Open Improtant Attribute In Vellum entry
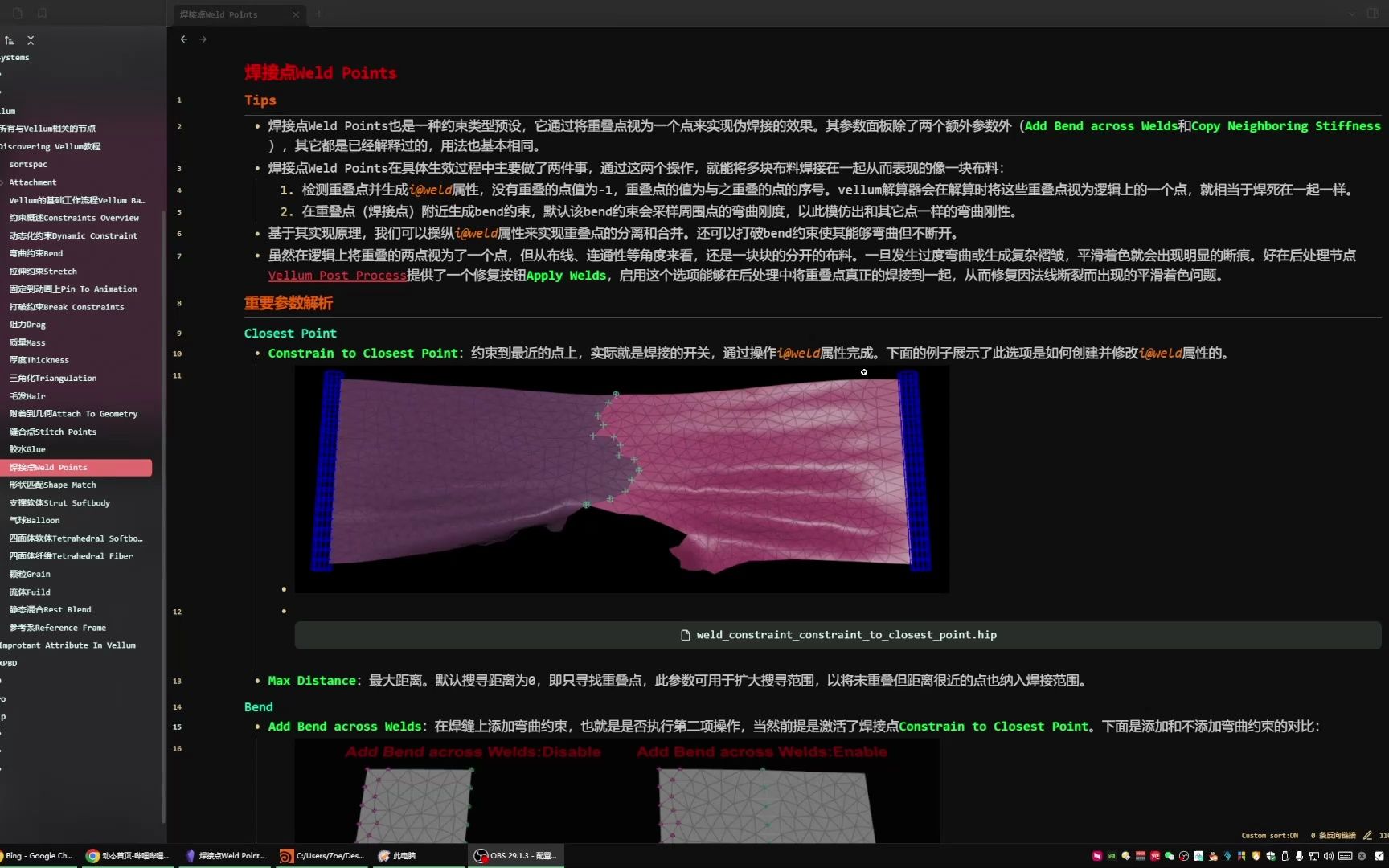Viewport: 1389px width, 868px height. [68, 645]
